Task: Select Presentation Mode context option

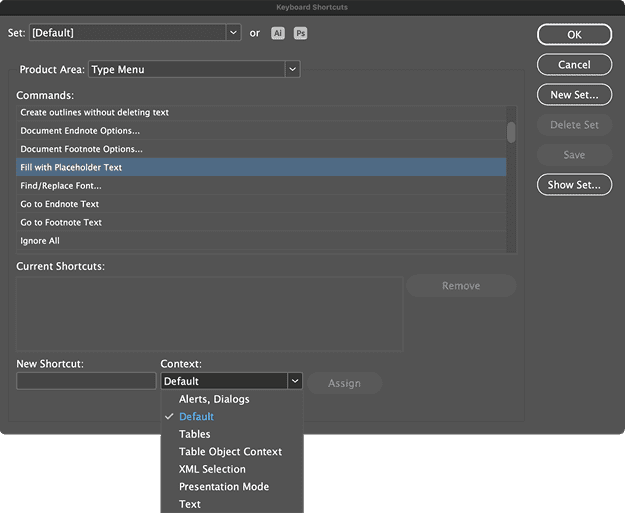Action: click(224, 487)
